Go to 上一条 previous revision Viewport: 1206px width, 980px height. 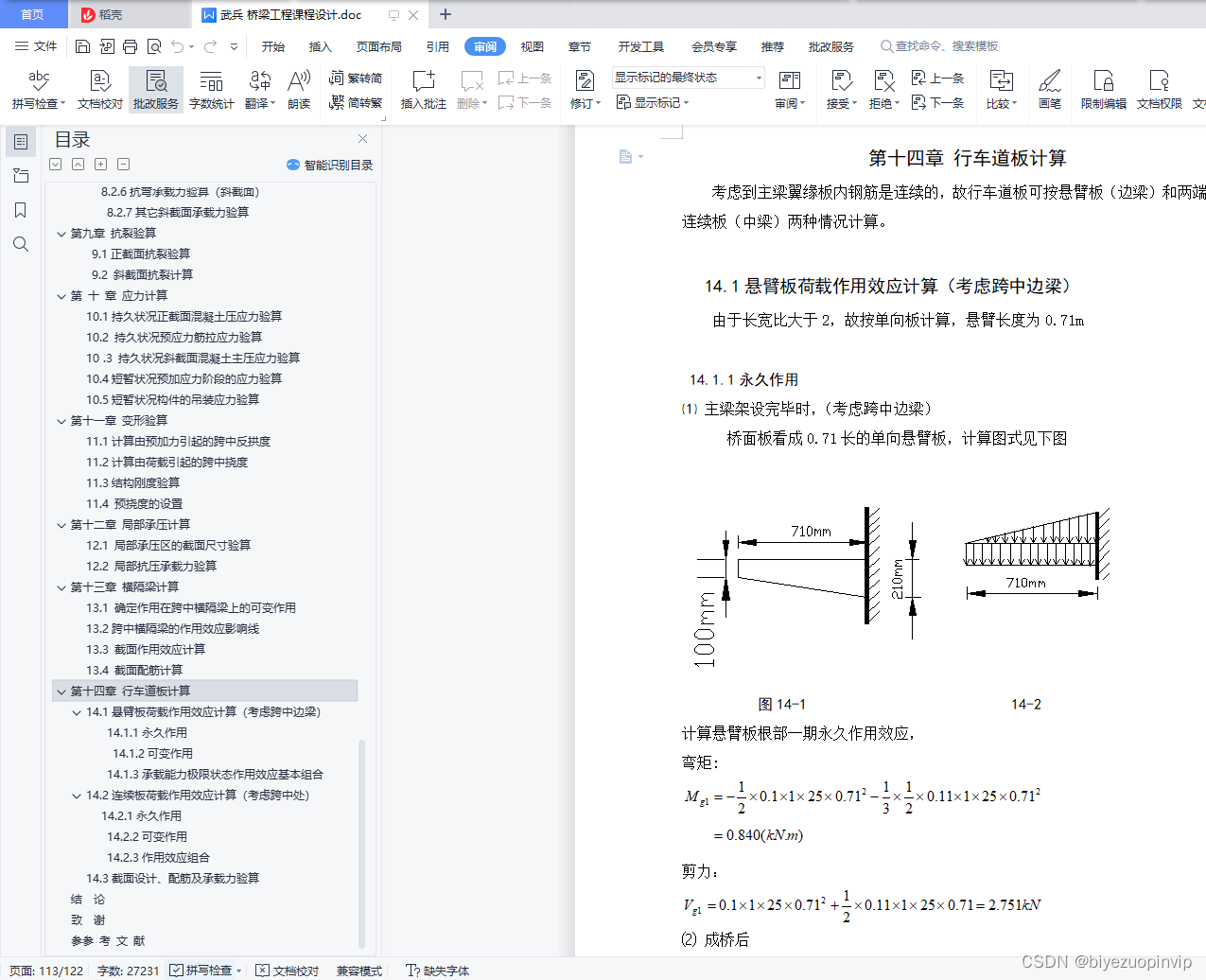[937, 79]
